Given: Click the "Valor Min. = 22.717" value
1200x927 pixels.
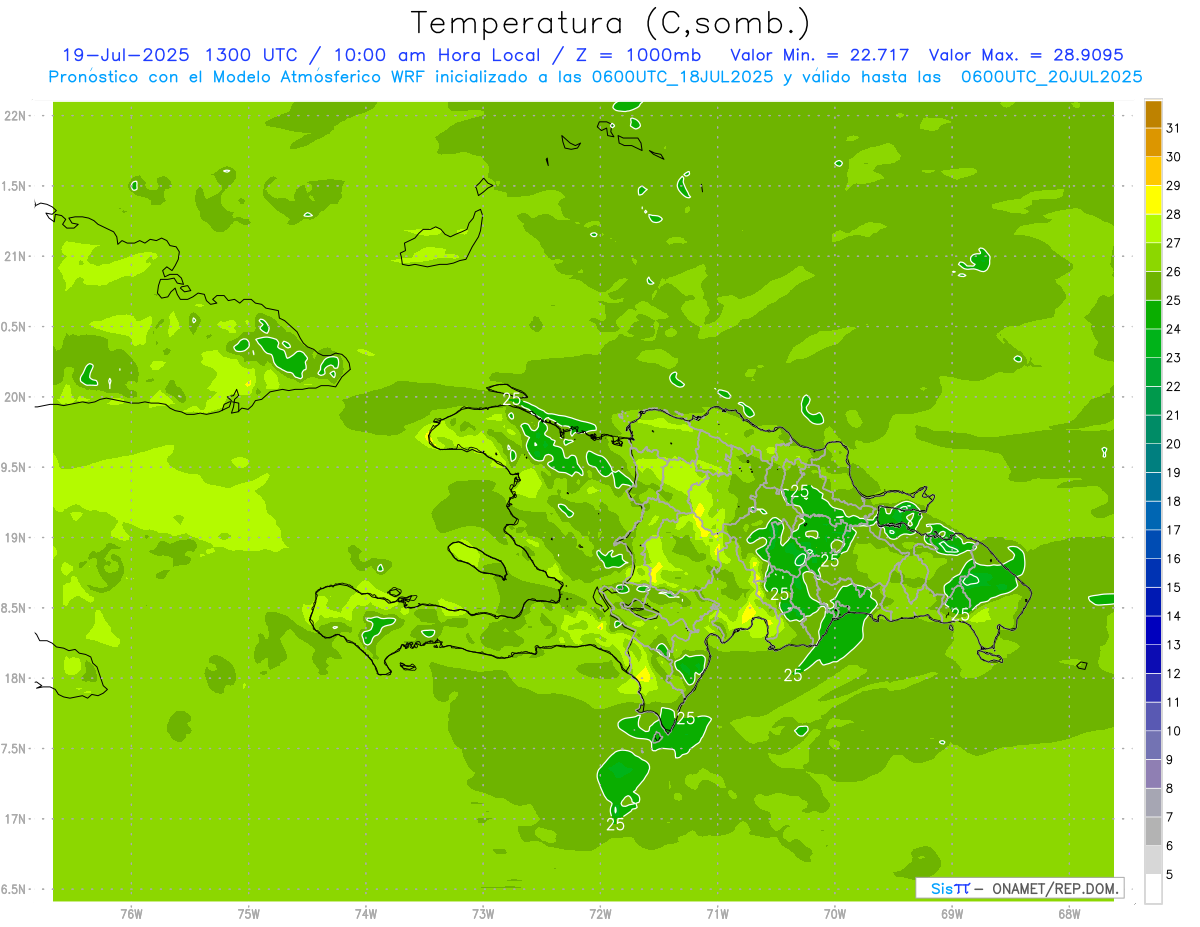Looking at the screenshot, I should (x=820, y=55).
